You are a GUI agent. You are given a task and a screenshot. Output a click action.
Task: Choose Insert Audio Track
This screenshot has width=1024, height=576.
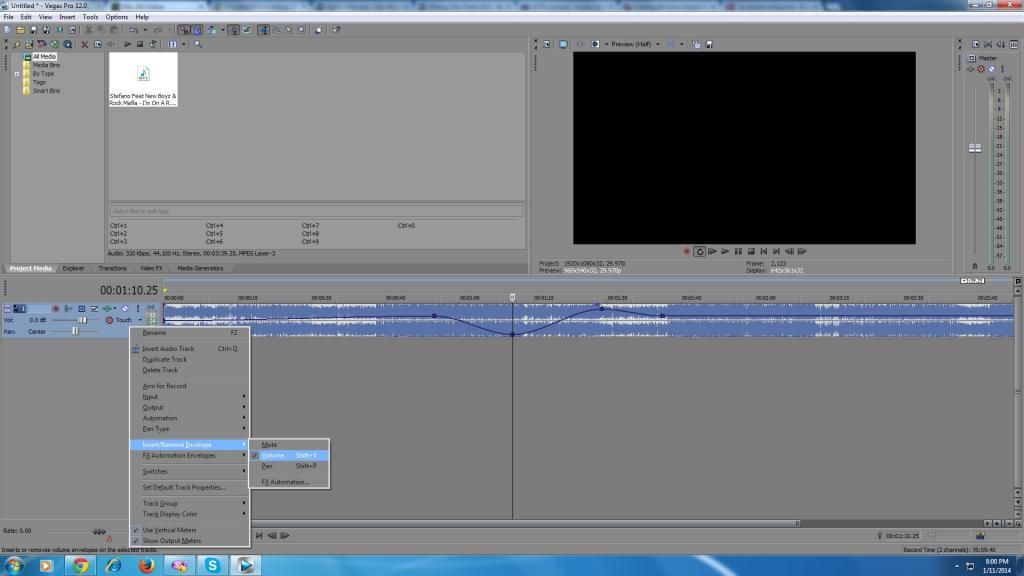click(189, 349)
